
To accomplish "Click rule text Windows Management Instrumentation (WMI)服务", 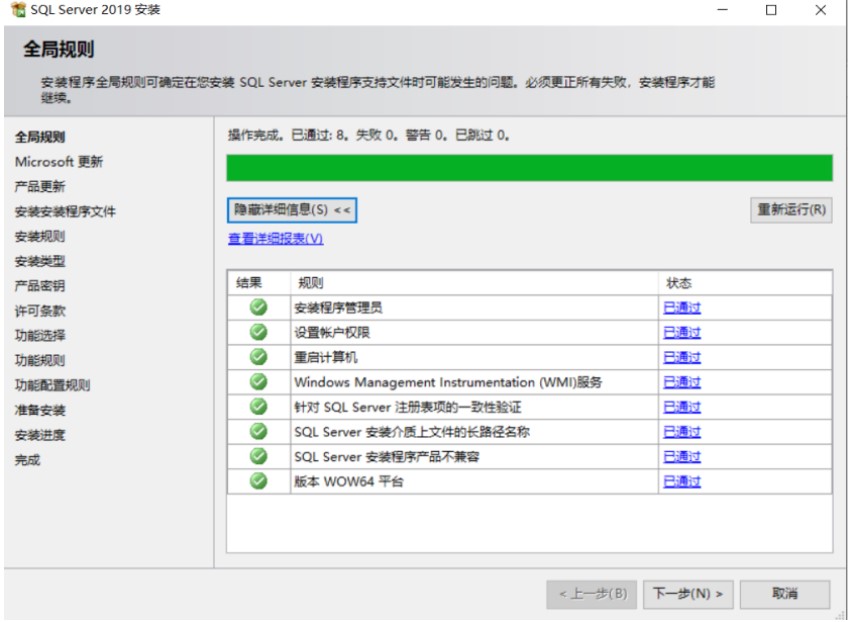I will [x=448, y=382].
